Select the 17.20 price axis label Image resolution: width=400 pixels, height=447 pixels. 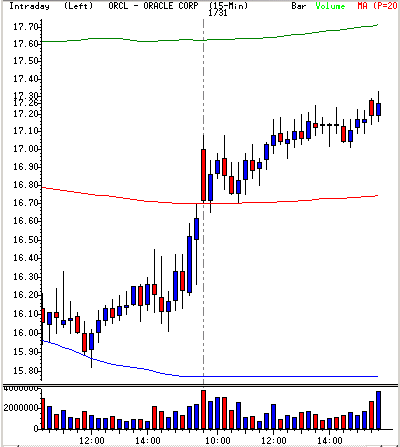[27, 114]
